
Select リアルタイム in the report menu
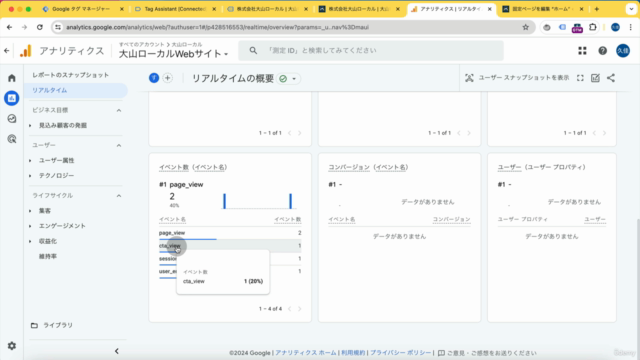[76, 90]
